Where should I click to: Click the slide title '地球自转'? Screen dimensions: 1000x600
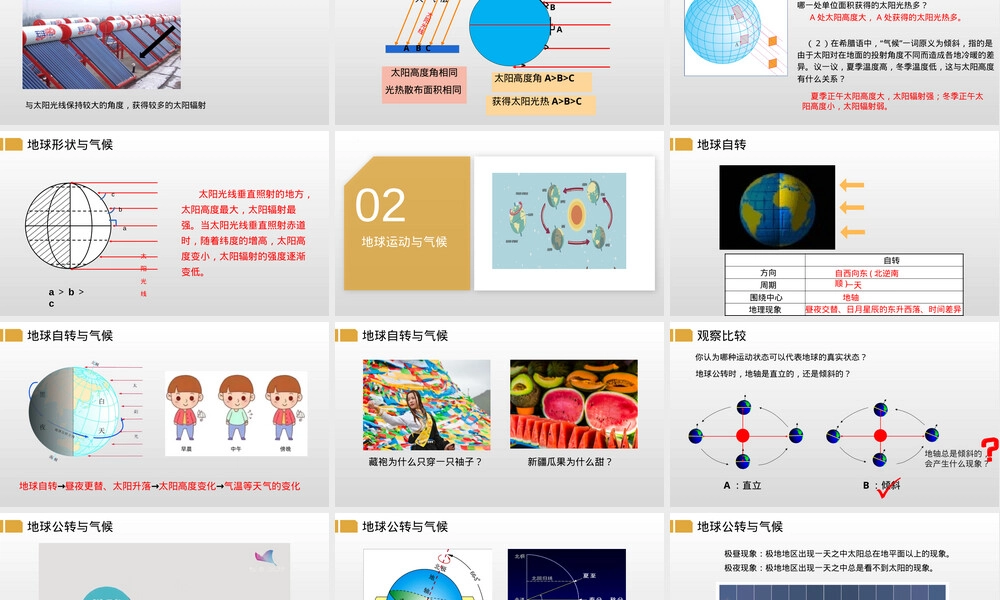[721, 145]
